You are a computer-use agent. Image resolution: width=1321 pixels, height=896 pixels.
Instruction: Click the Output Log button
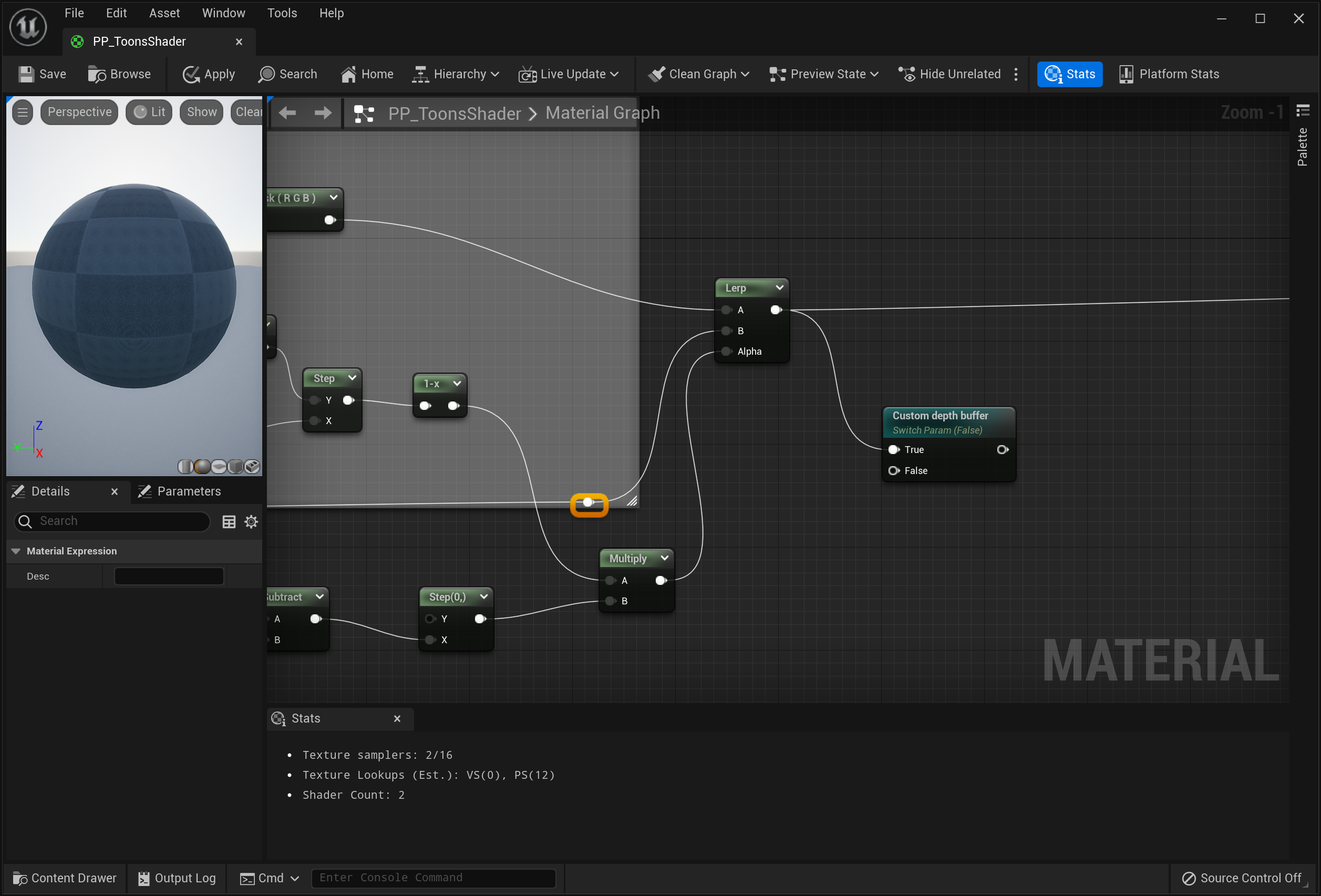pyautogui.click(x=177, y=878)
